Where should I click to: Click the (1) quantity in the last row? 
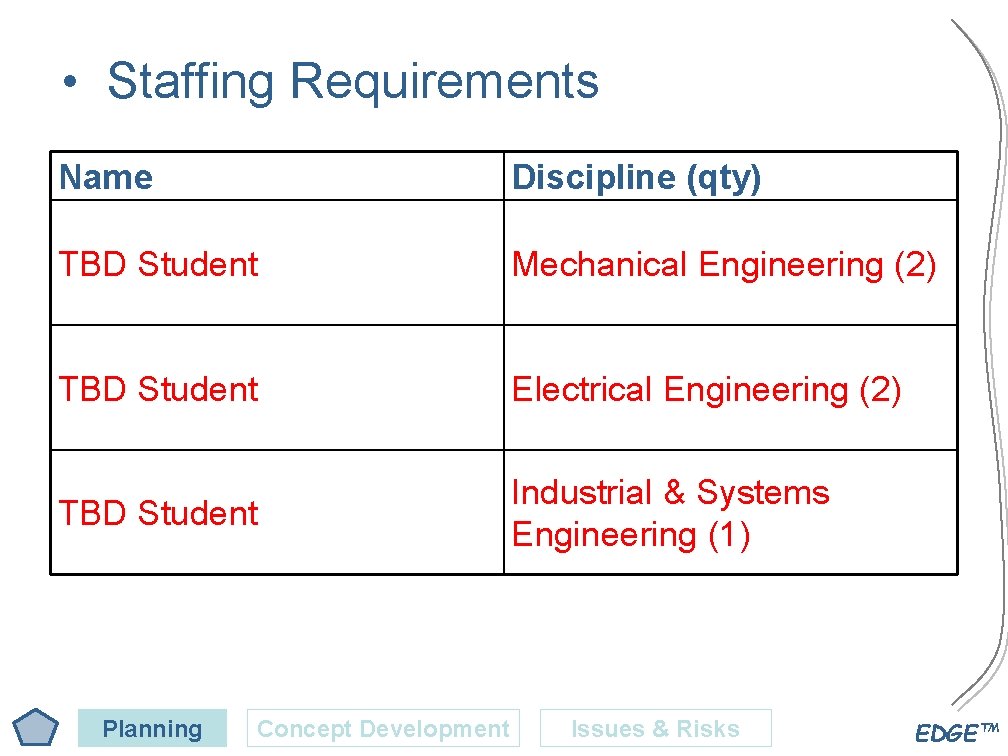(729, 536)
